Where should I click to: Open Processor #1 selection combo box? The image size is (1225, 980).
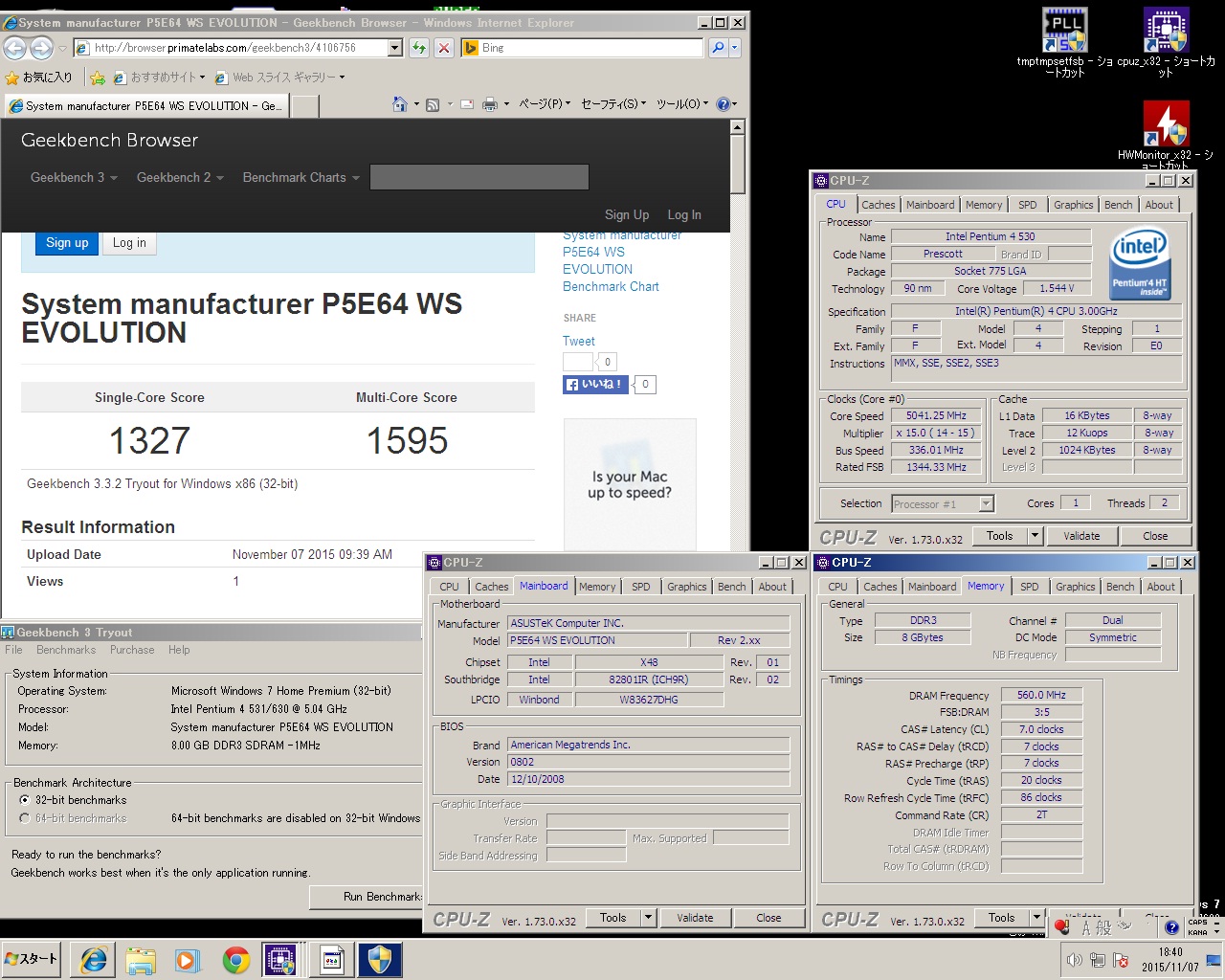pyautogui.click(x=944, y=503)
